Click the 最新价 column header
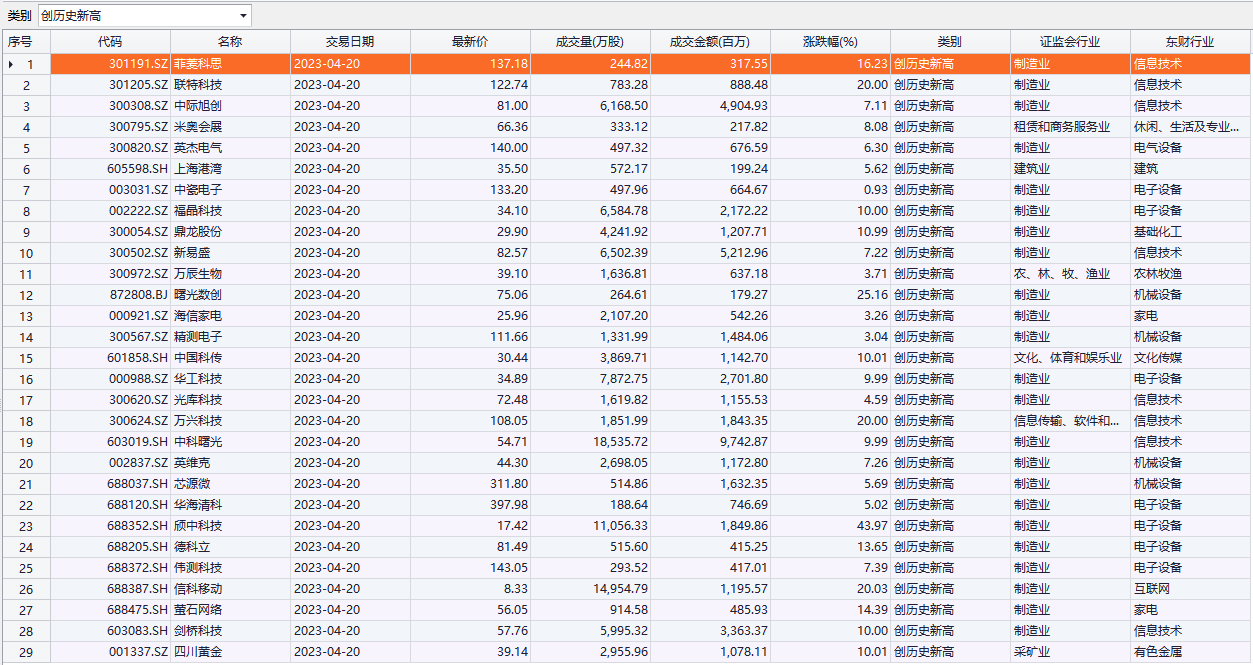 [x=470, y=42]
